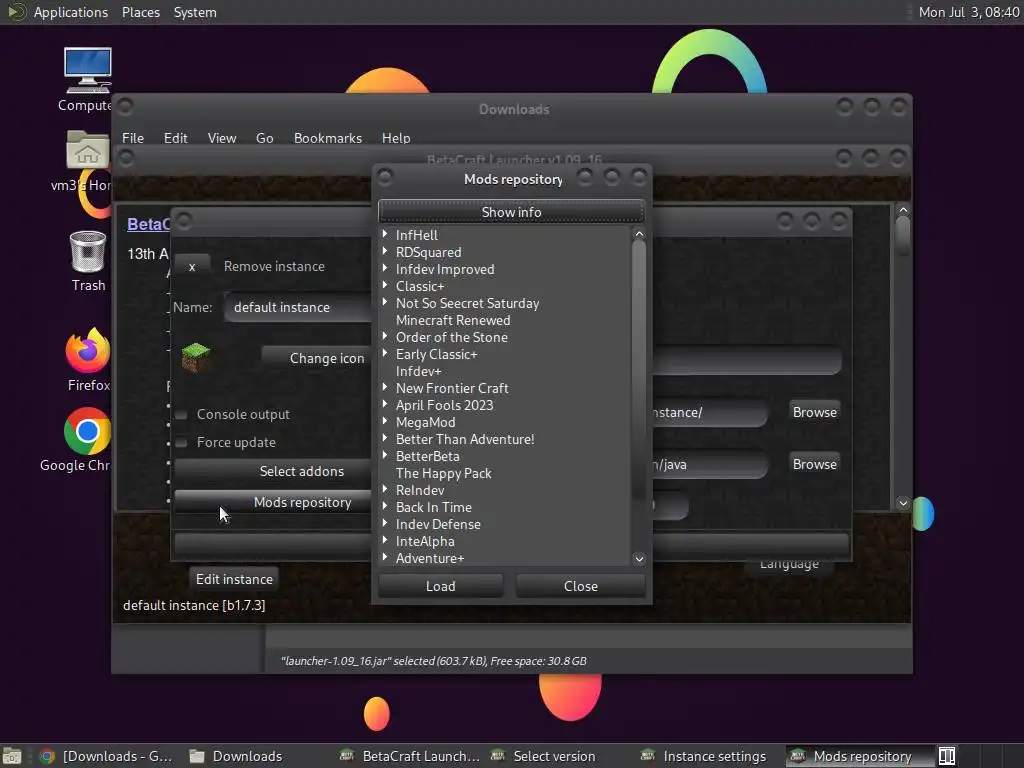Image resolution: width=1024 pixels, height=768 pixels.
Task: Click the Mods repository button in Instance settings
Action: coord(273,502)
